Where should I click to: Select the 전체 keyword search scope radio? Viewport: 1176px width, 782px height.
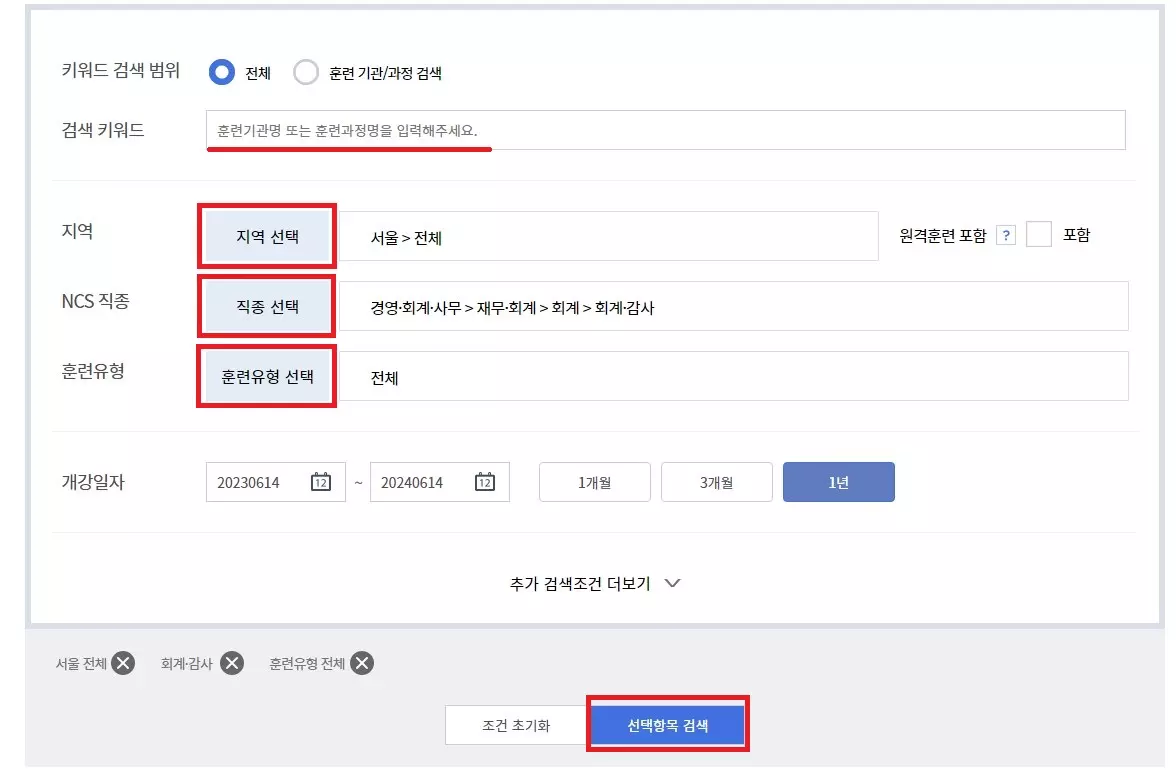pos(221,71)
